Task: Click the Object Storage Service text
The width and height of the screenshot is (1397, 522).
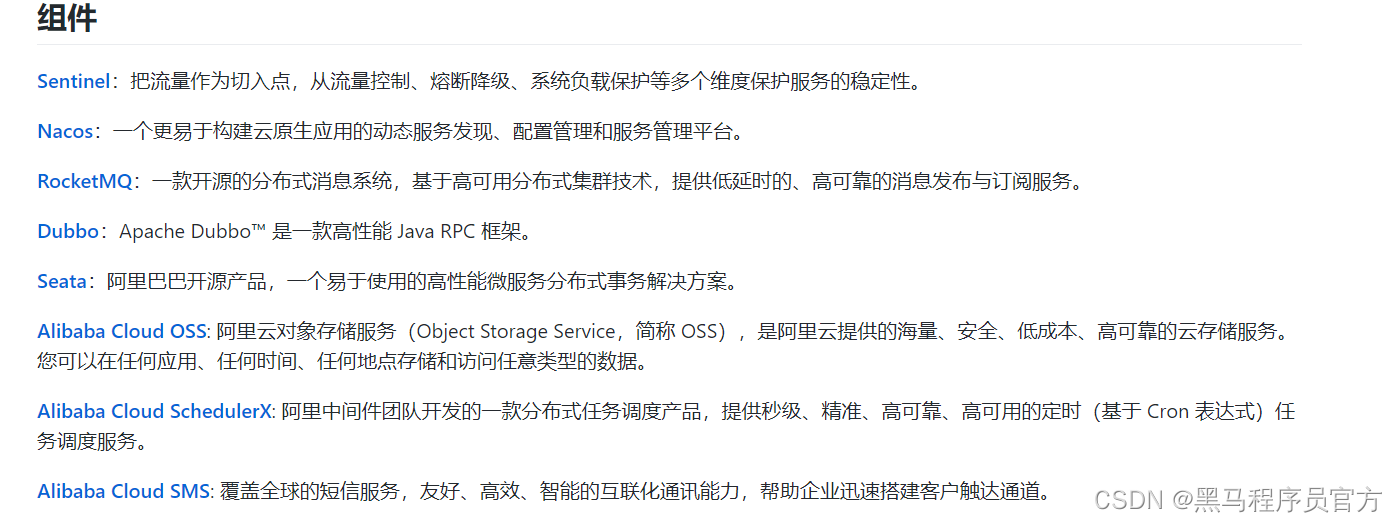Action: (x=516, y=332)
